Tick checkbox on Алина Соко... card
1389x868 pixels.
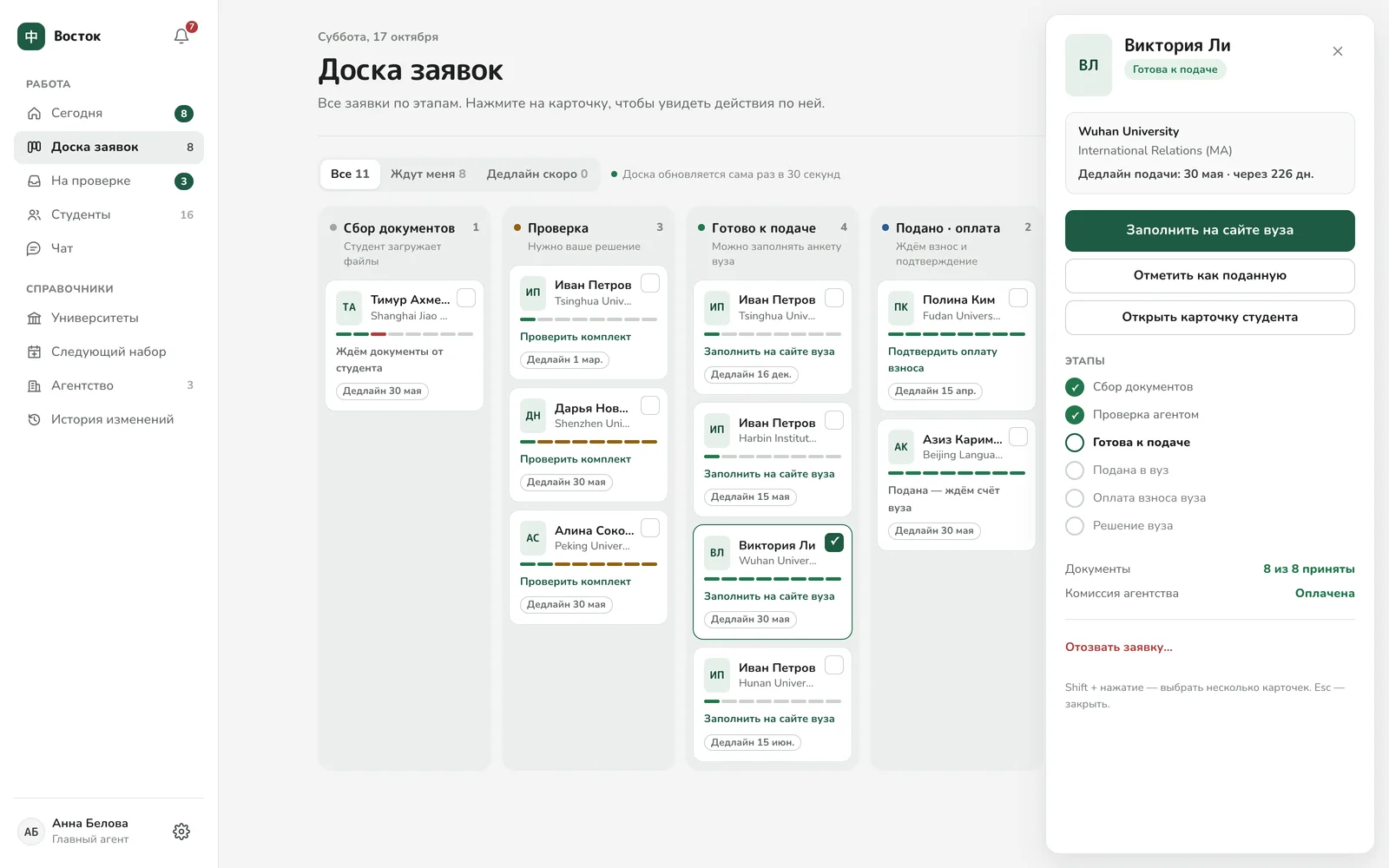tap(650, 528)
